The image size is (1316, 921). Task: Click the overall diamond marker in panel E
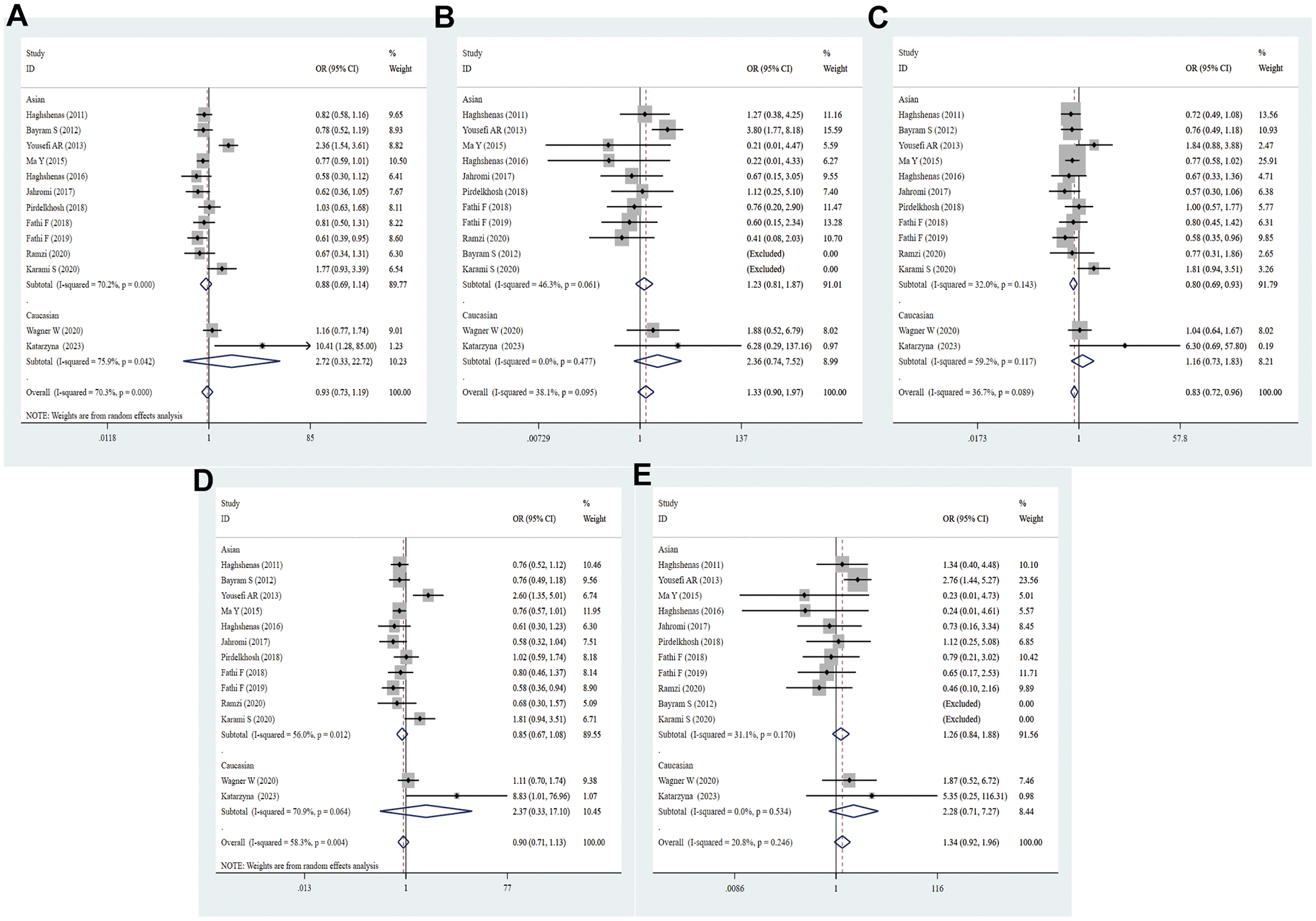[842, 842]
